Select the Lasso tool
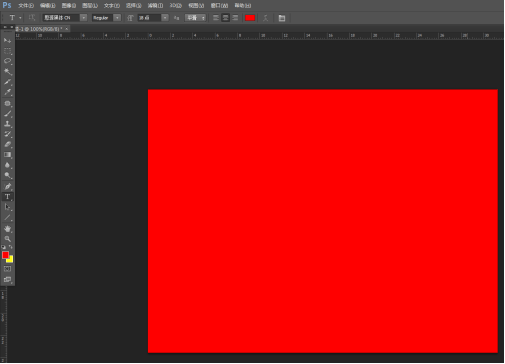Viewport: 505px width, 364px height. click(7, 61)
